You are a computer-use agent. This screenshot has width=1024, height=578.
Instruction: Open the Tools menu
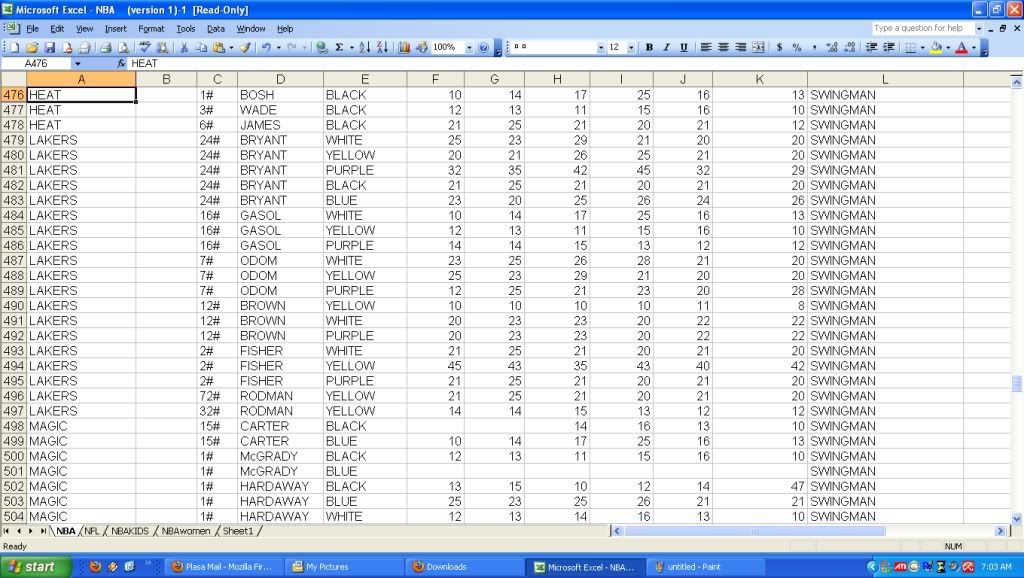pyautogui.click(x=185, y=29)
